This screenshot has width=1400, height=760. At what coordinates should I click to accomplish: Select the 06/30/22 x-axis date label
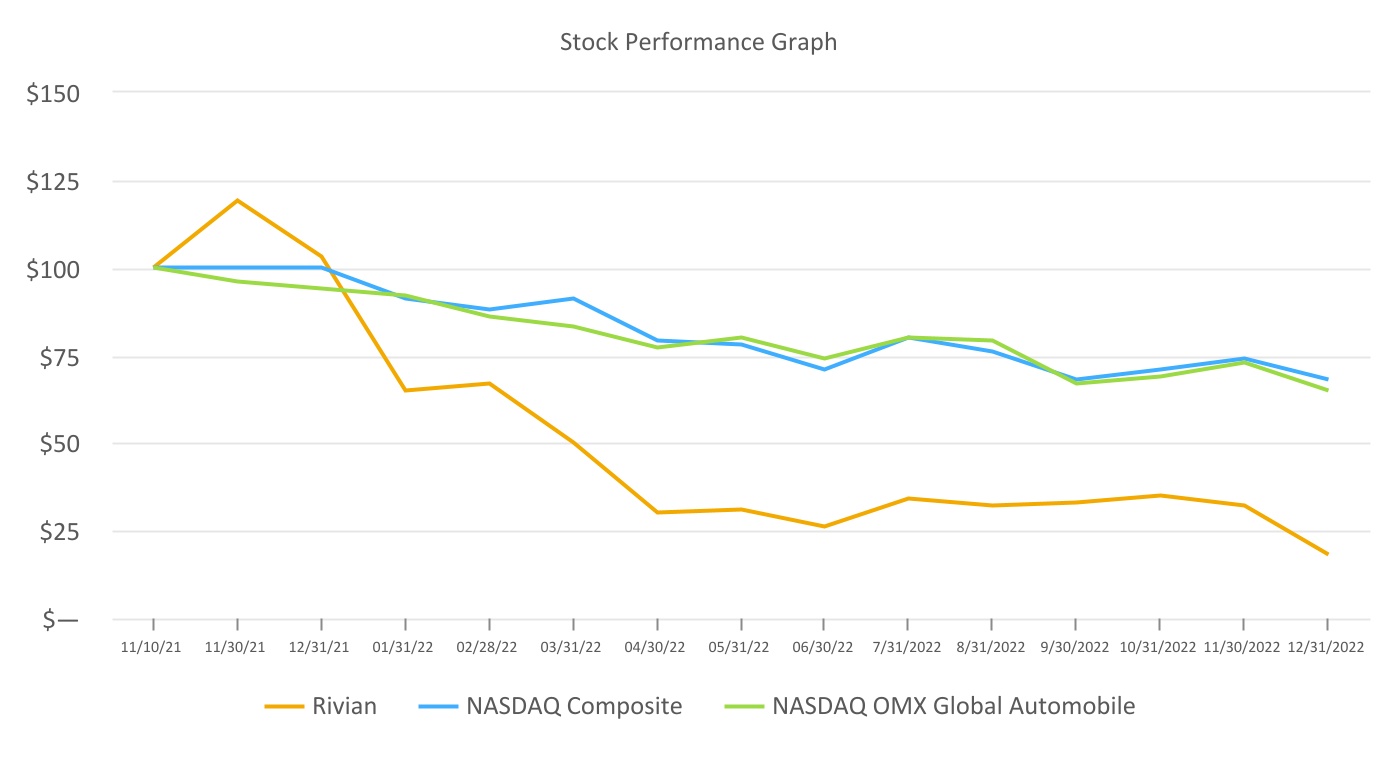tap(824, 647)
